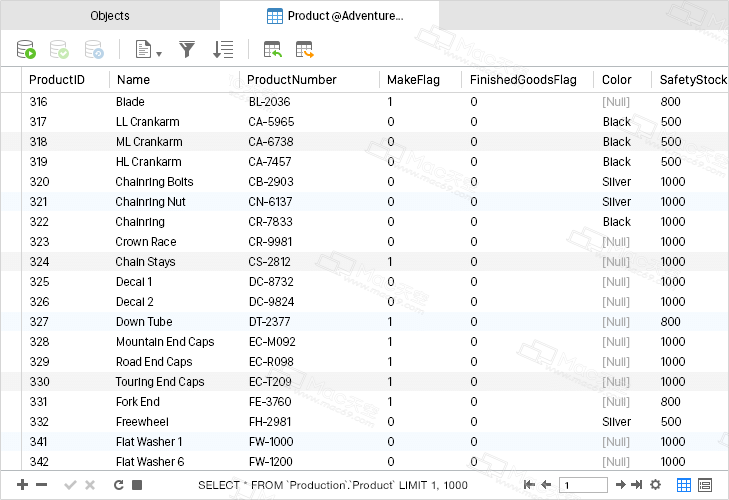Select the cell 'Touring End Caps'
729x500 pixels.
coord(160,381)
